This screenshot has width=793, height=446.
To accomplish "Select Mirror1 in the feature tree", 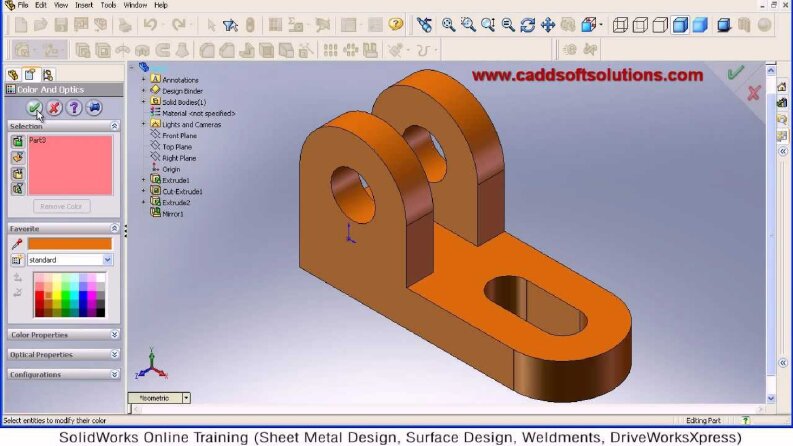I will [x=172, y=214].
